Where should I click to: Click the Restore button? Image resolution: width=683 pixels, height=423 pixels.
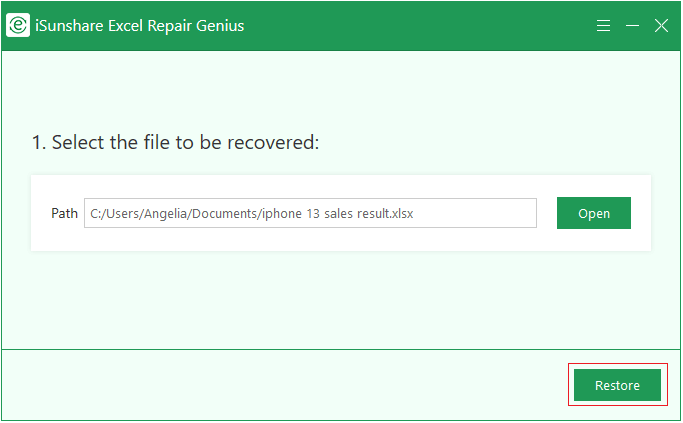pyautogui.click(x=617, y=385)
